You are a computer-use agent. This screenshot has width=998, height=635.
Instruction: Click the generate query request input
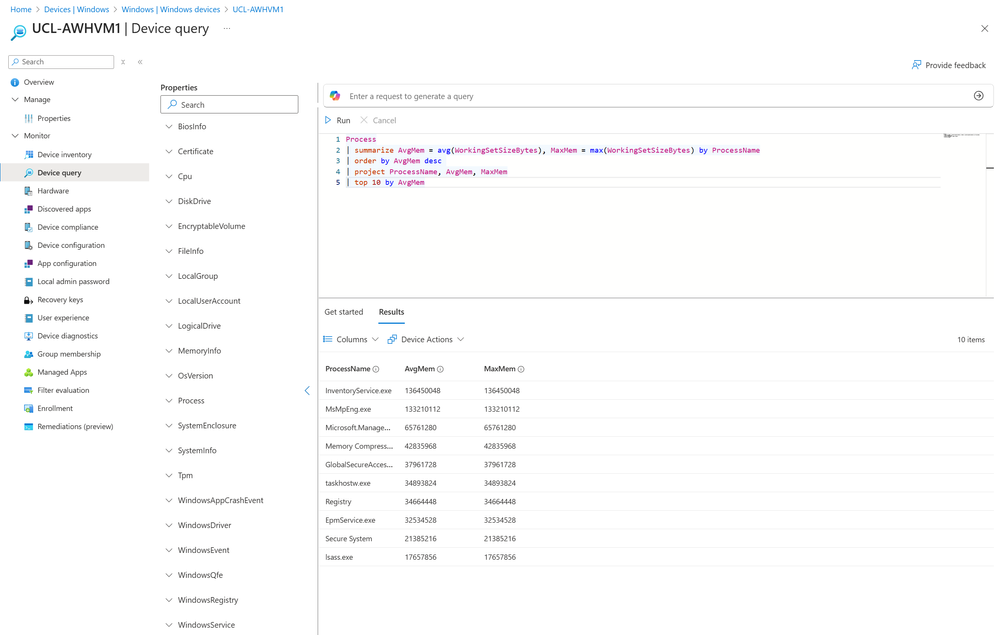[656, 96]
